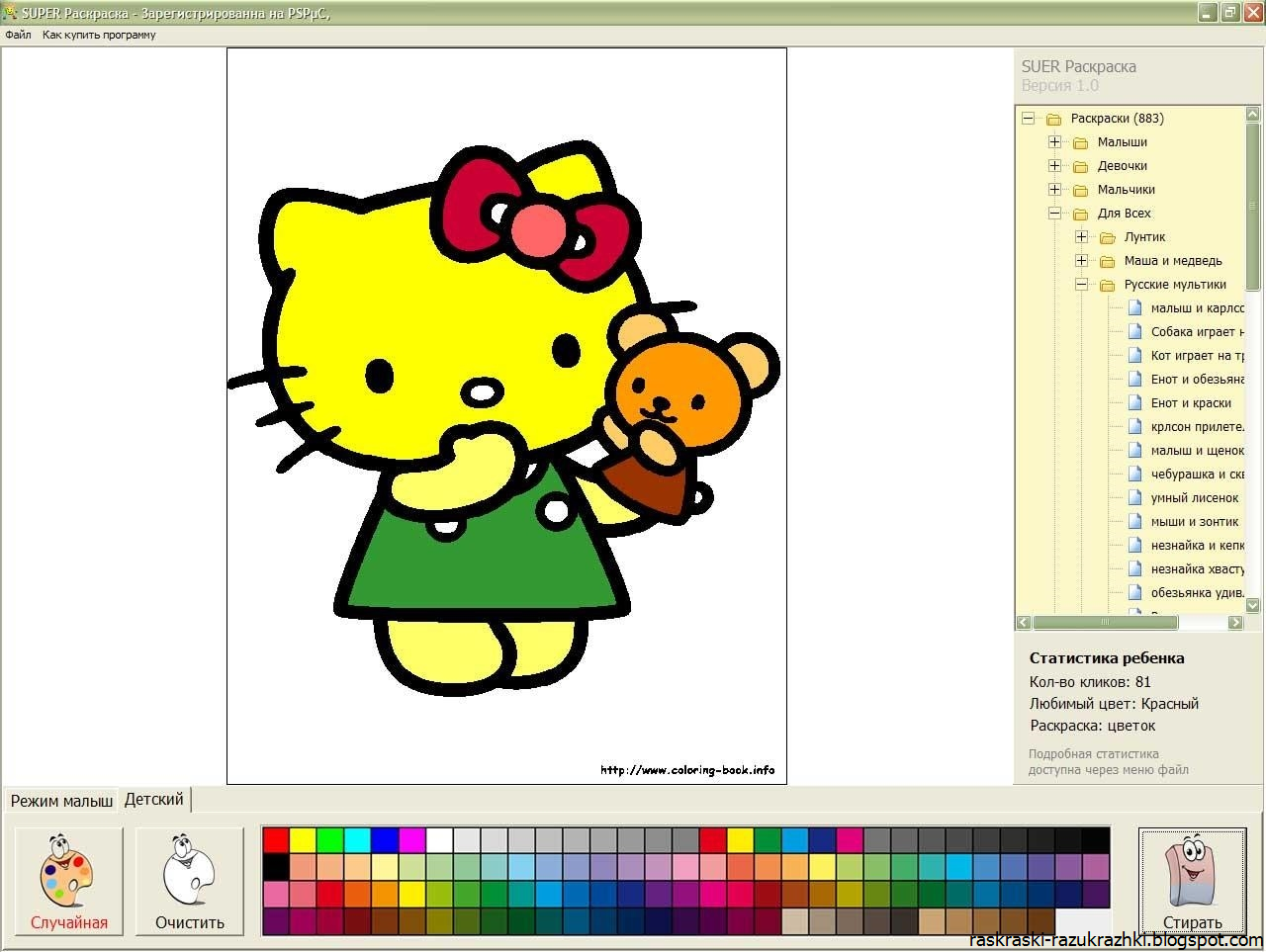The width and height of the screenshot is (1266, 952).
Task: Select the page icon for малыш и щенок
Action: pyautogui.click(x=1135, y=451)
